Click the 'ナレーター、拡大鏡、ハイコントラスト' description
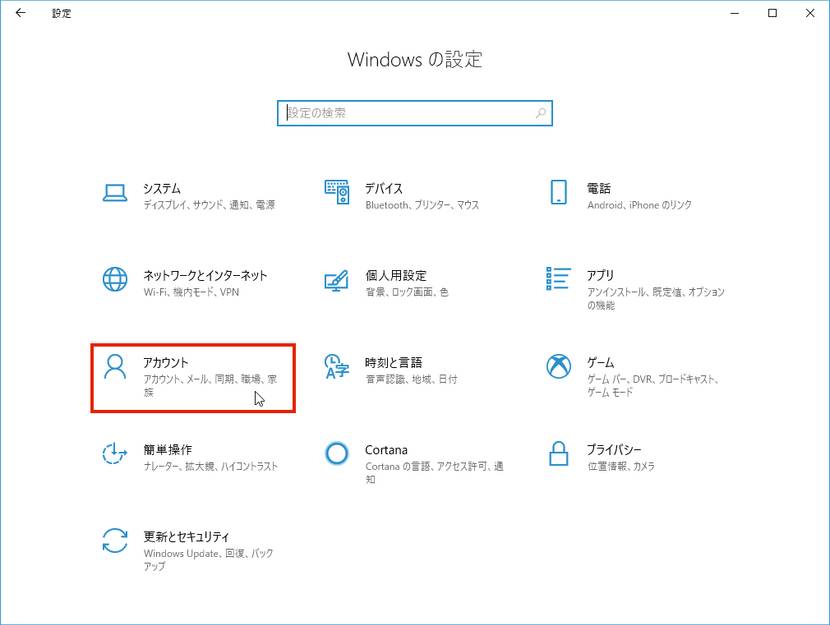Image resolution: width=830 pixels, height=625 pixels. click(x=211, y=466)
